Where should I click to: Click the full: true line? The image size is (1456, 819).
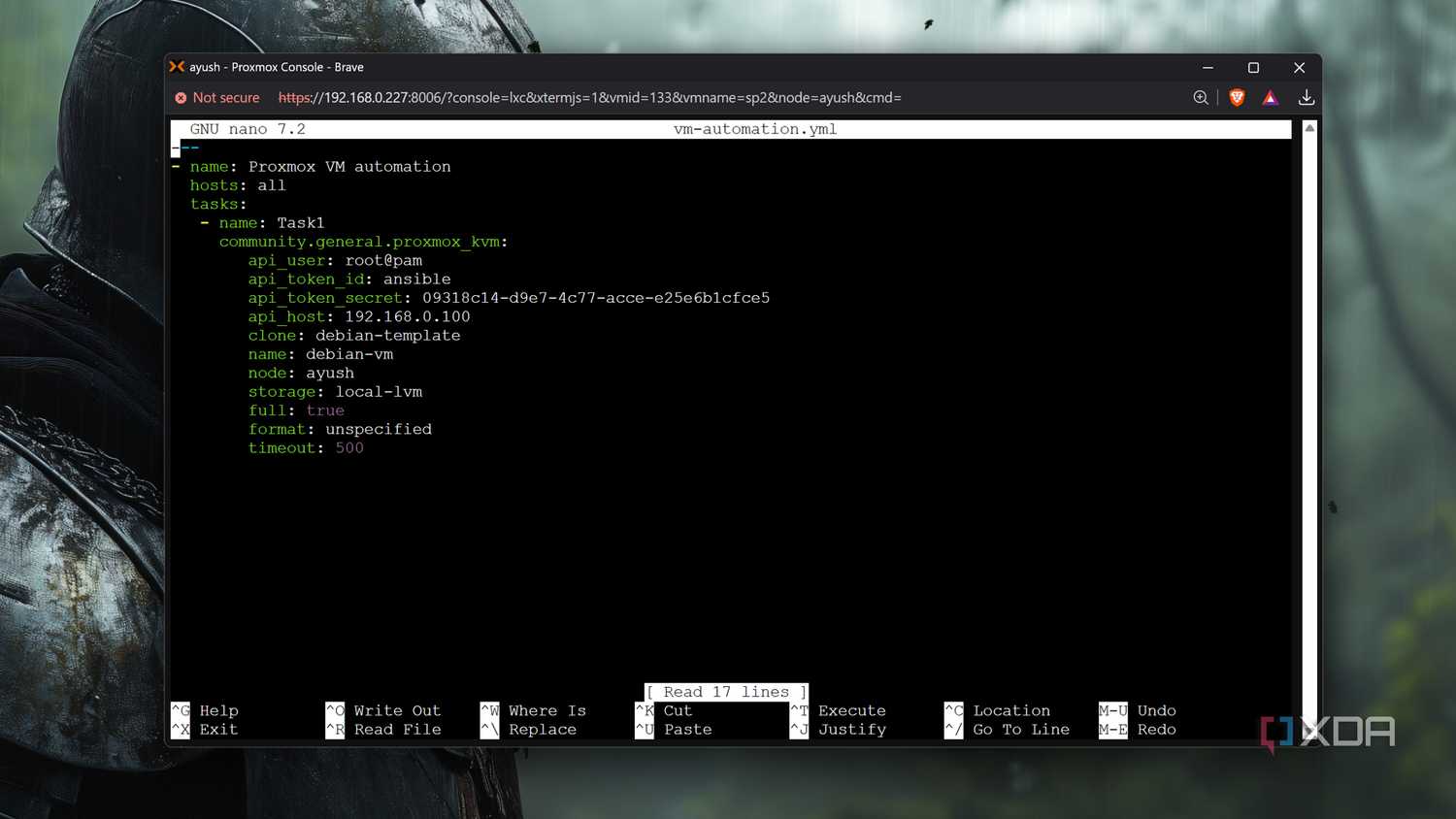296,410
